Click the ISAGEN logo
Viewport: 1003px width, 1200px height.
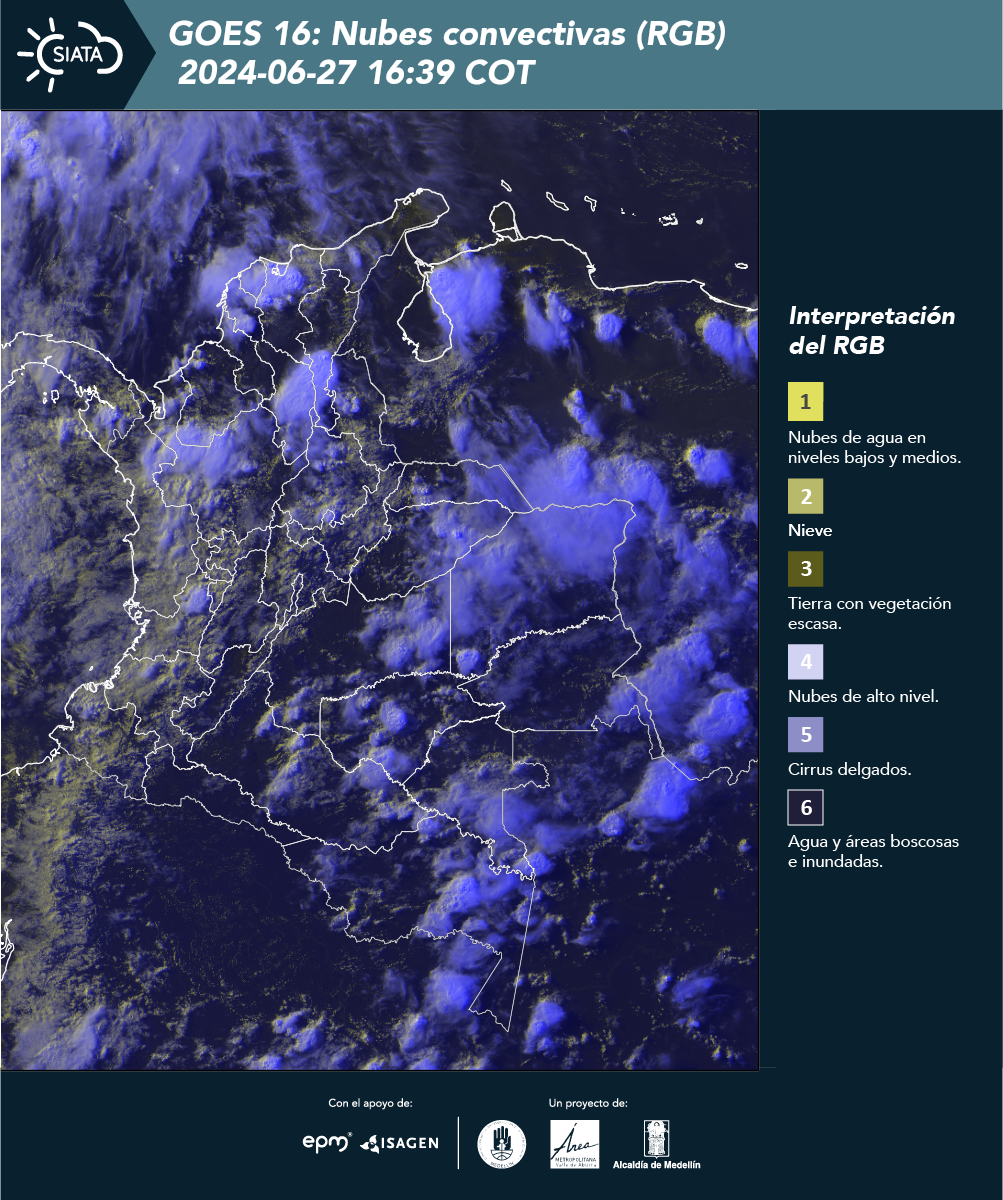point(400,1143)
